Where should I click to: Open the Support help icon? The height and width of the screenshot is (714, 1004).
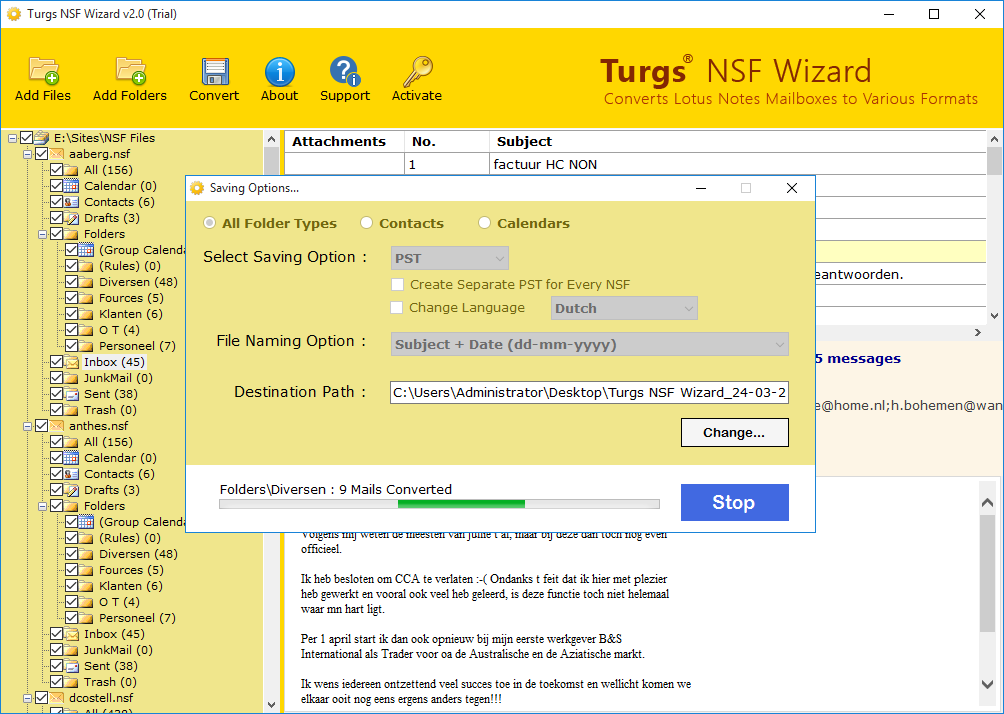(x=345, y=71)
